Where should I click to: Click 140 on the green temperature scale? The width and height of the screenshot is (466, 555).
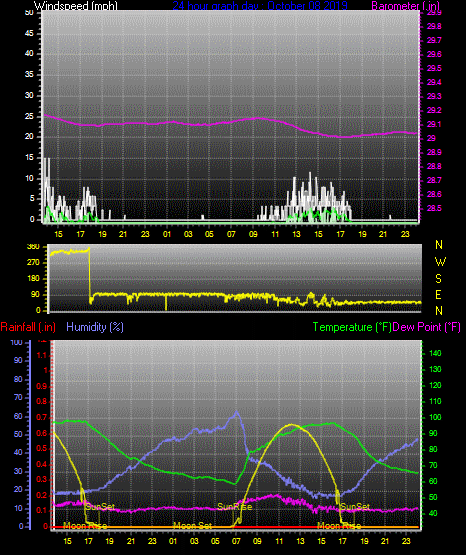pos(435,353)
